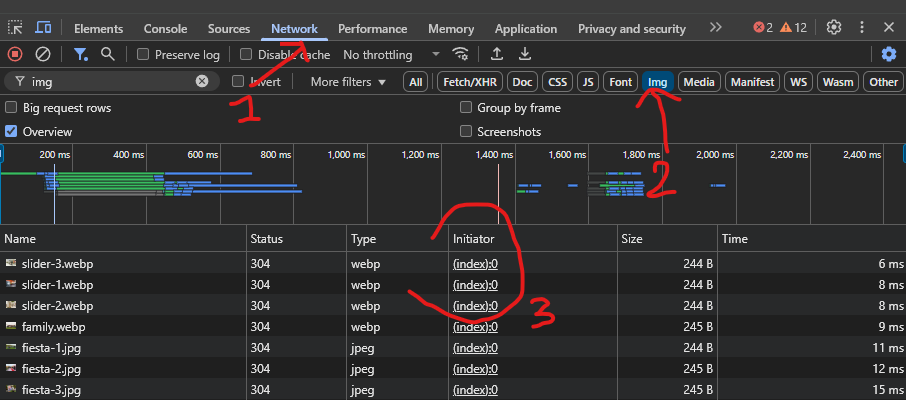Open network search magnifier

[107, 54]
